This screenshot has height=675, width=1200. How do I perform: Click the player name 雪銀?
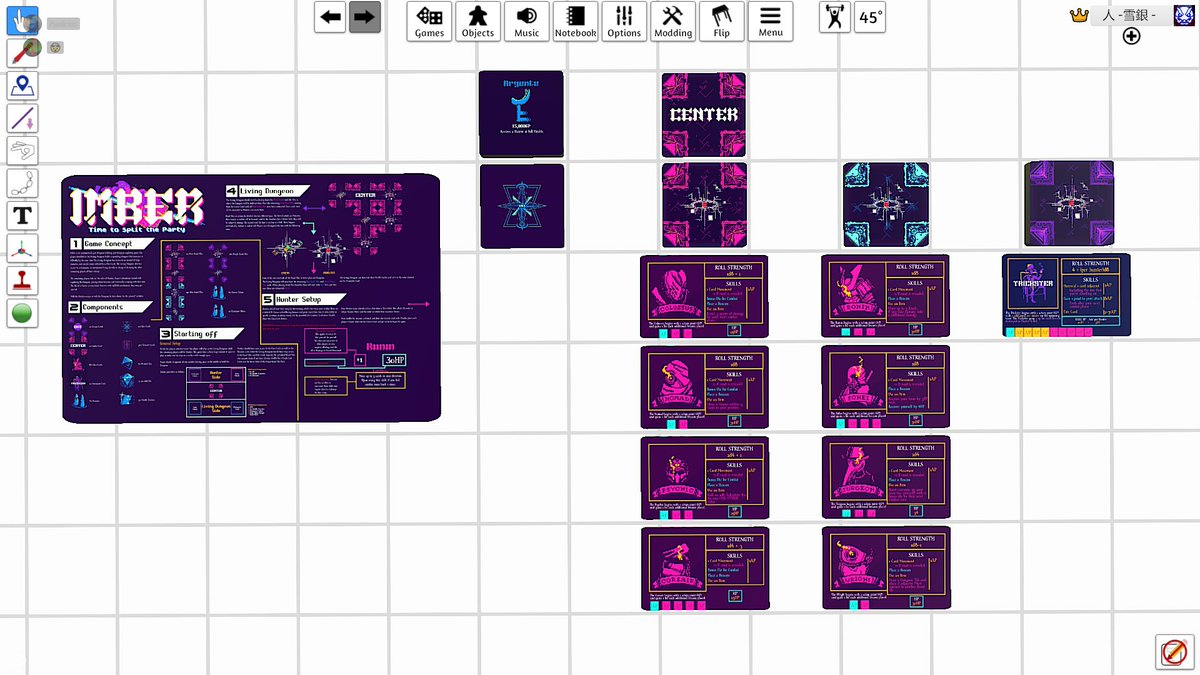coord(1130,15)
